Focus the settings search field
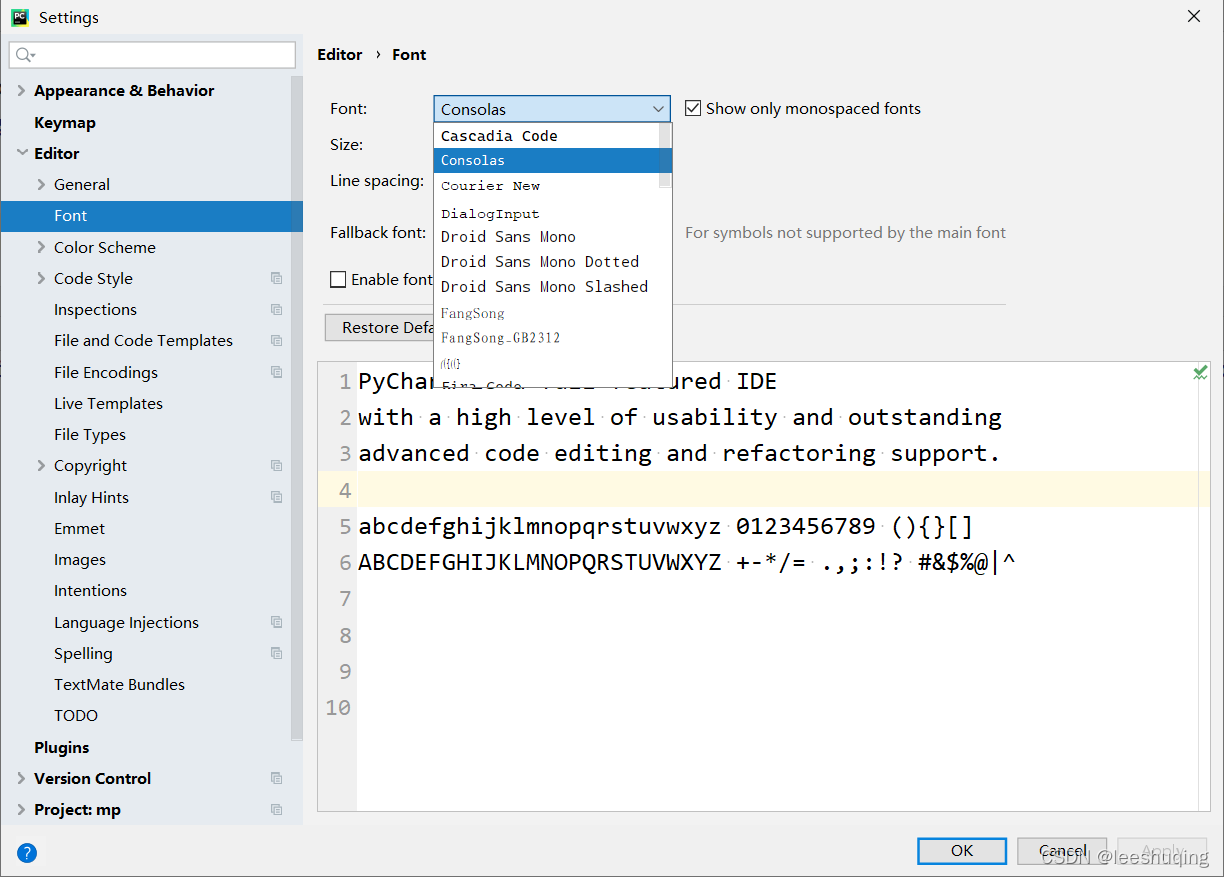 (x=152, y=55)
